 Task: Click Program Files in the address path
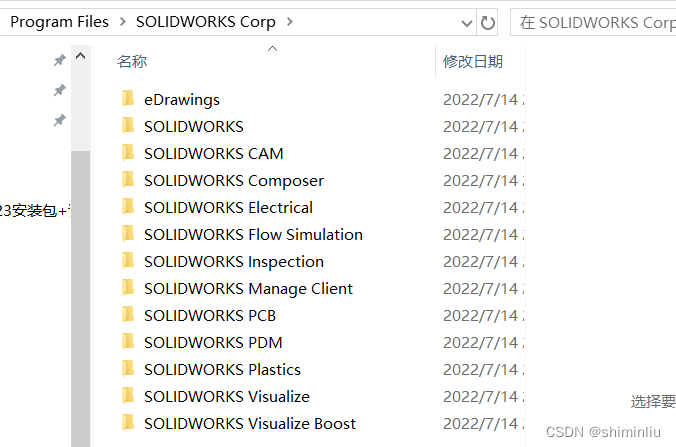59,22
